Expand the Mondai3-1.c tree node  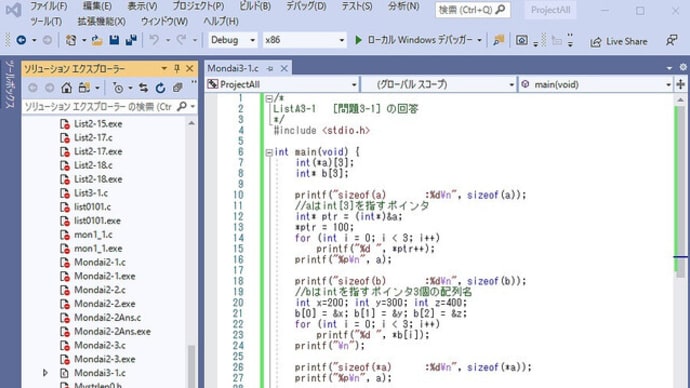[45, 373]
